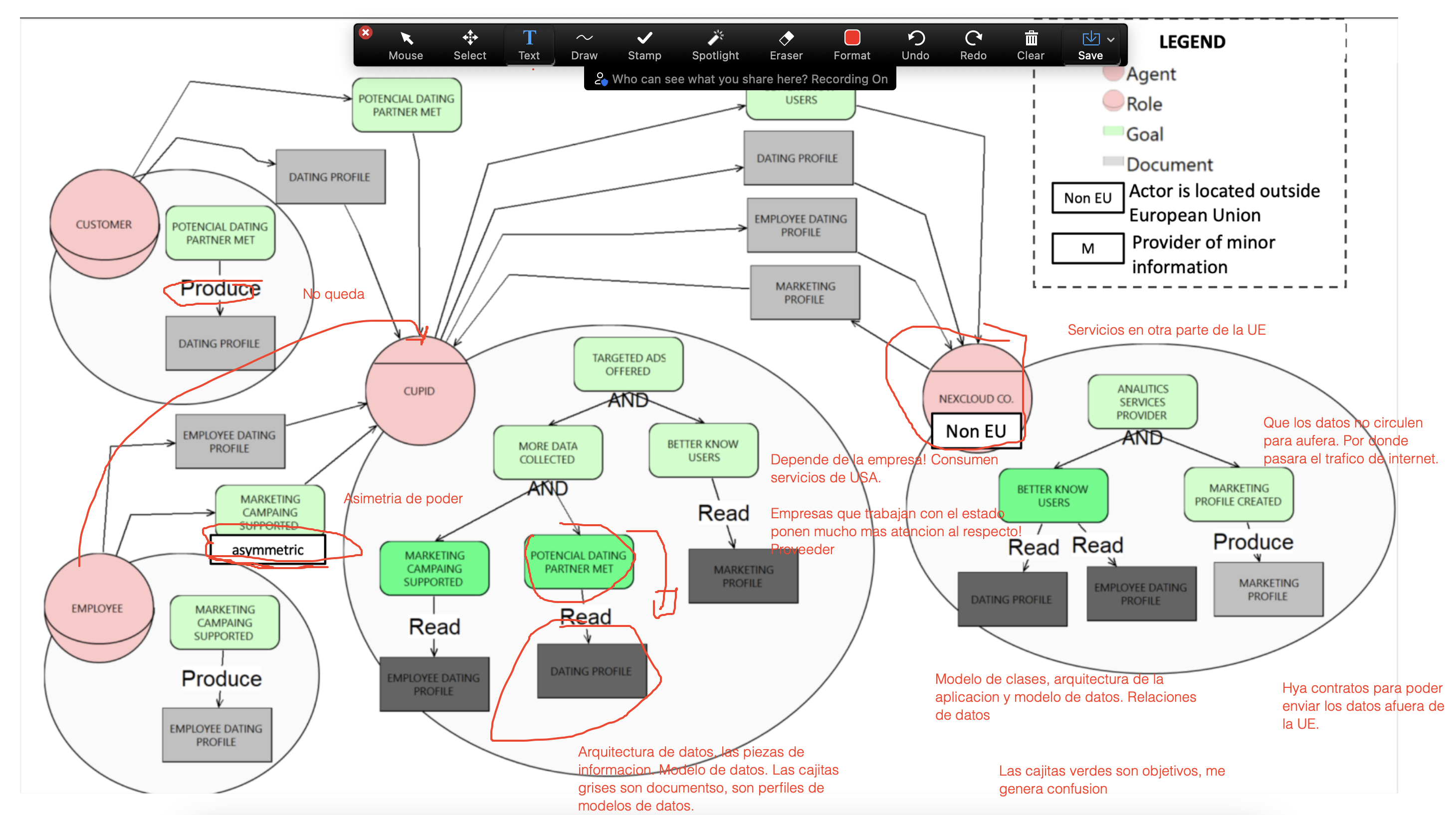Click the 'asymmetric' text box
Screen dimensions: 1456x815
click(x=267, y=549)
